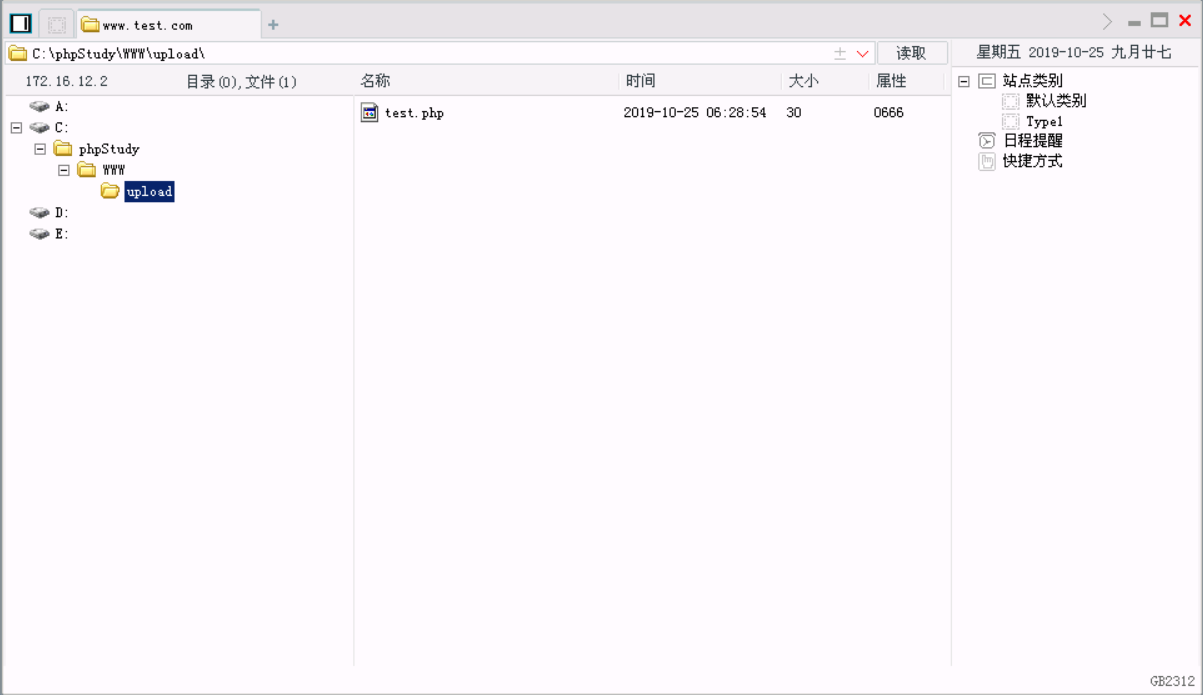Open a new tab with the plus button

tap(272, 23)
